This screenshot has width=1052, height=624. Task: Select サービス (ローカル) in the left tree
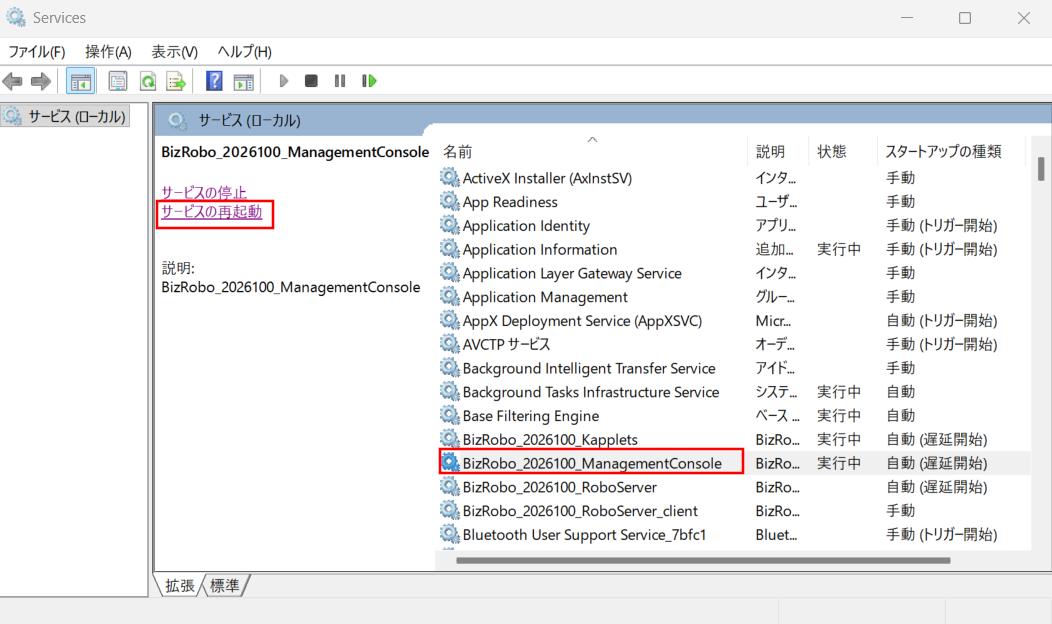point(65,116)
